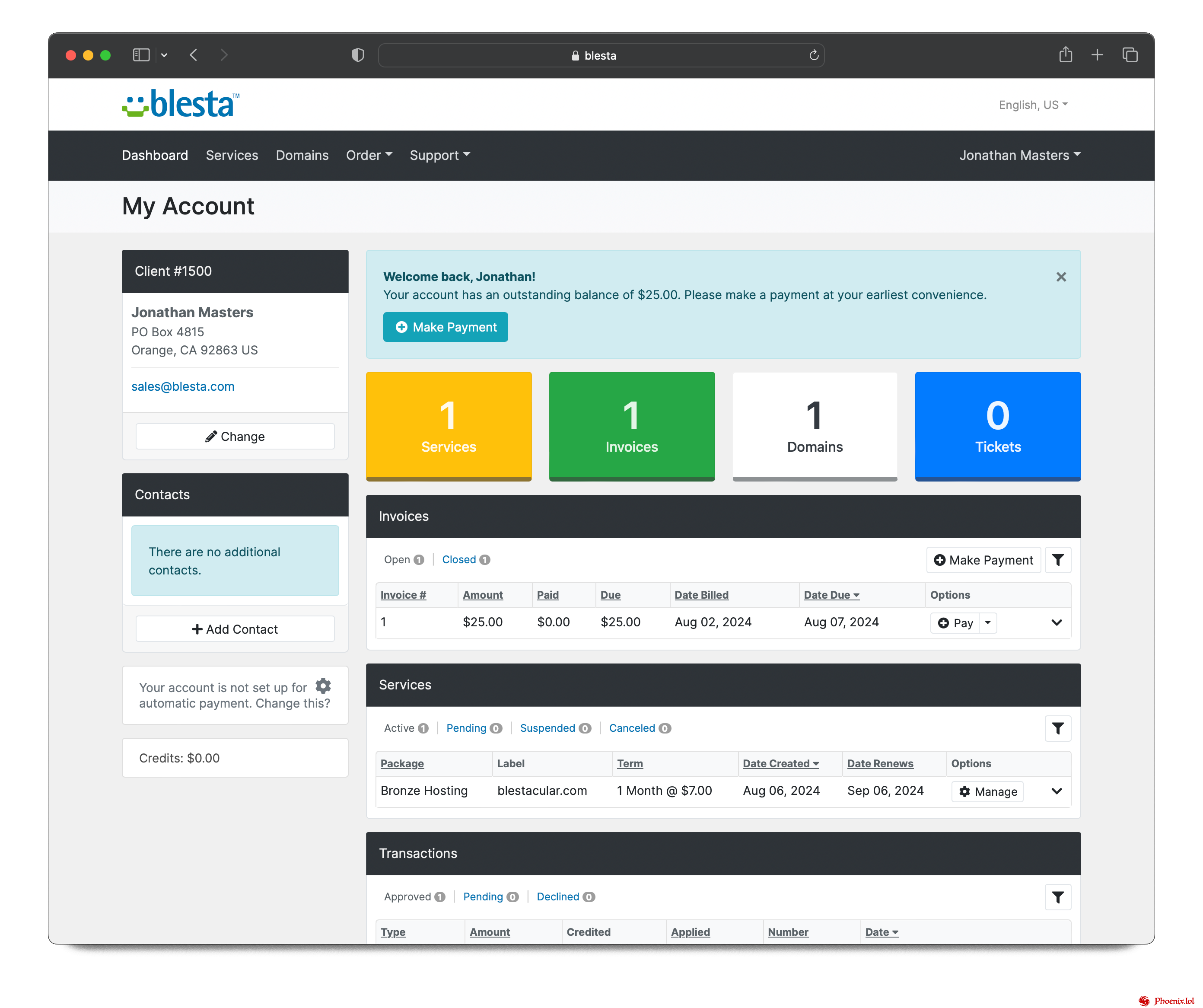Click the privacy shield icon in the toolbar
Image resolution: width=1203 pixels, height=1008 pixels.
[x=357, y=55]
